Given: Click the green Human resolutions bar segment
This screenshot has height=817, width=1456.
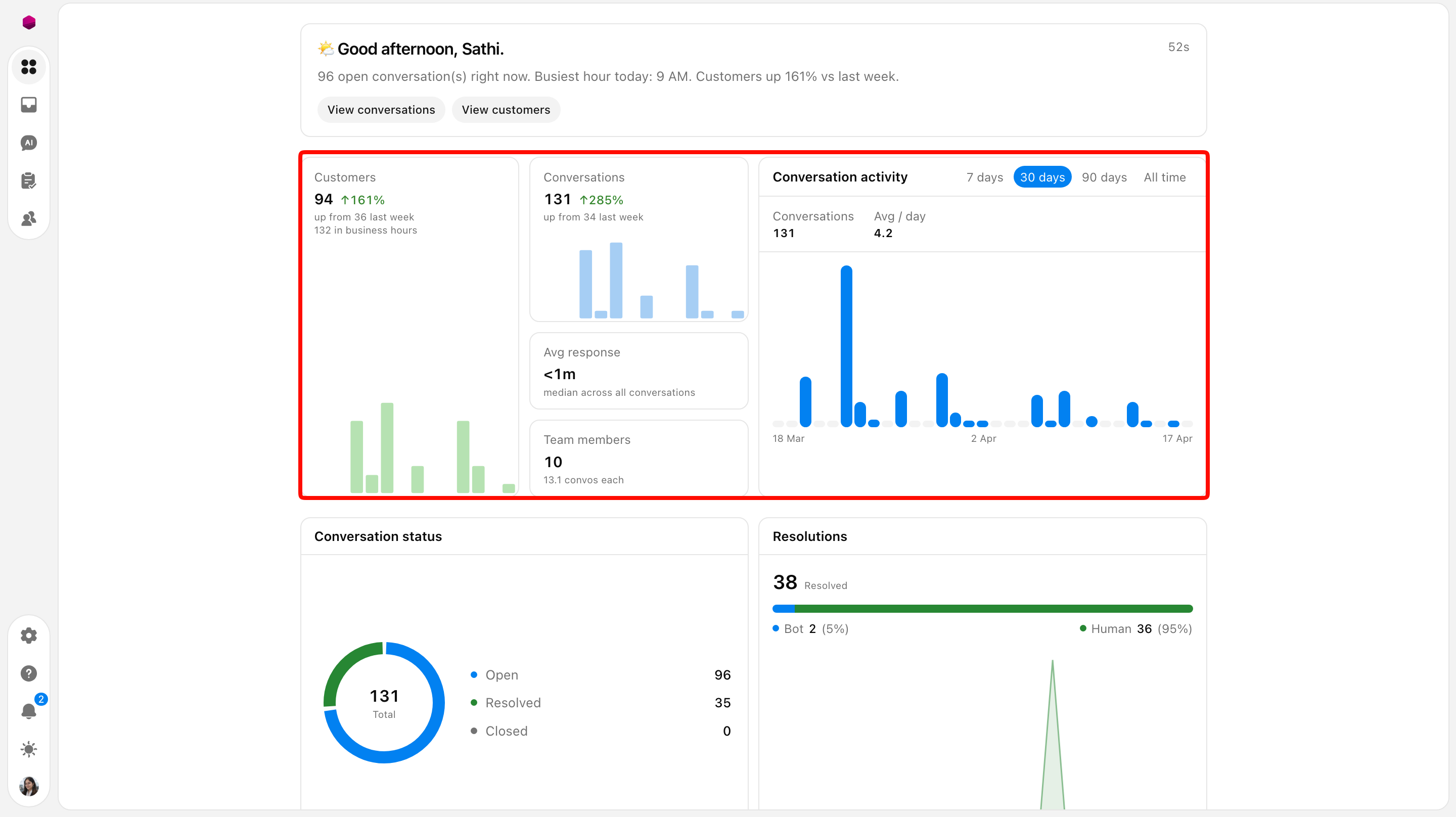Looking at the screenshot, I should point(993,609).
